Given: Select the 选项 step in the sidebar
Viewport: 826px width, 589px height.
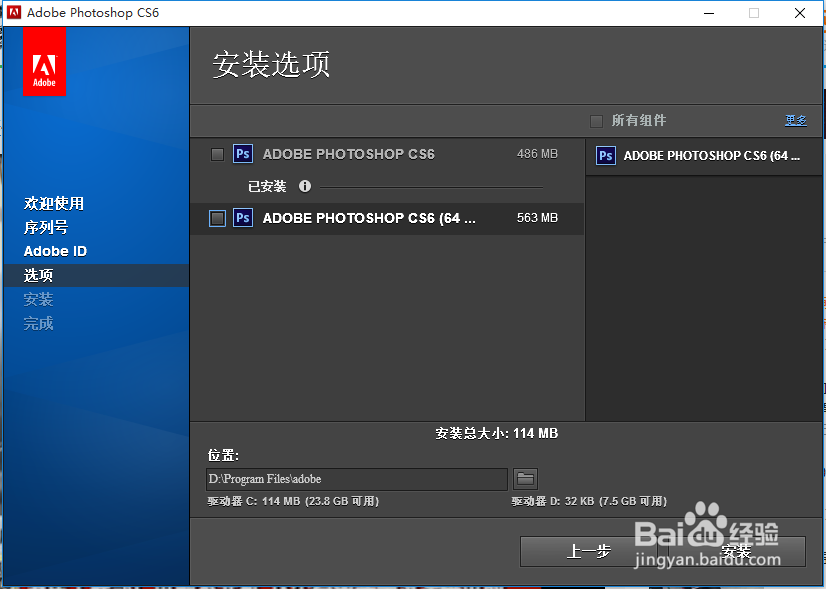Looking at the screenshot, I should click(38, 275).
